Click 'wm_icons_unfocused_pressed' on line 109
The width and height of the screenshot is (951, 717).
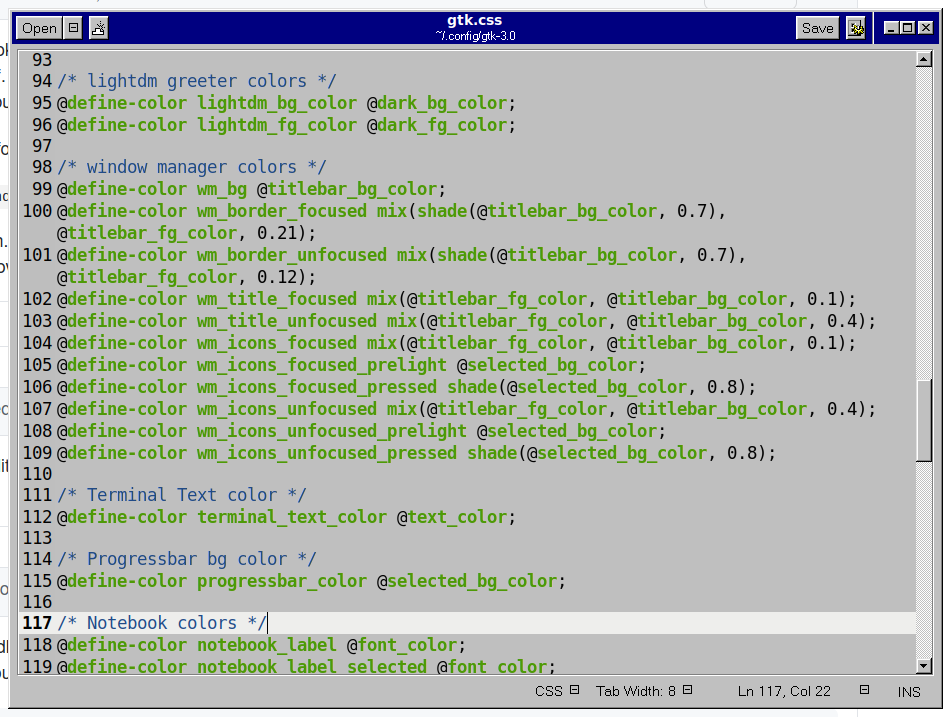click(x=327, y=453)
